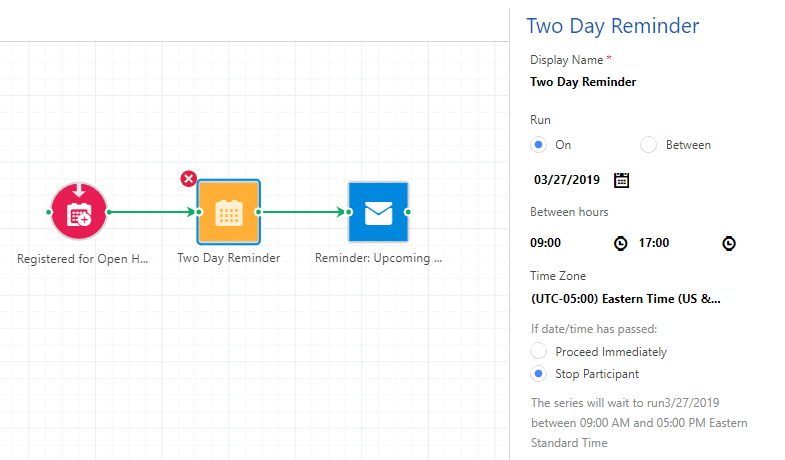Click the 'Between hours' label
Viewport: 785px width, 460px height.
[x=569, y=212]
